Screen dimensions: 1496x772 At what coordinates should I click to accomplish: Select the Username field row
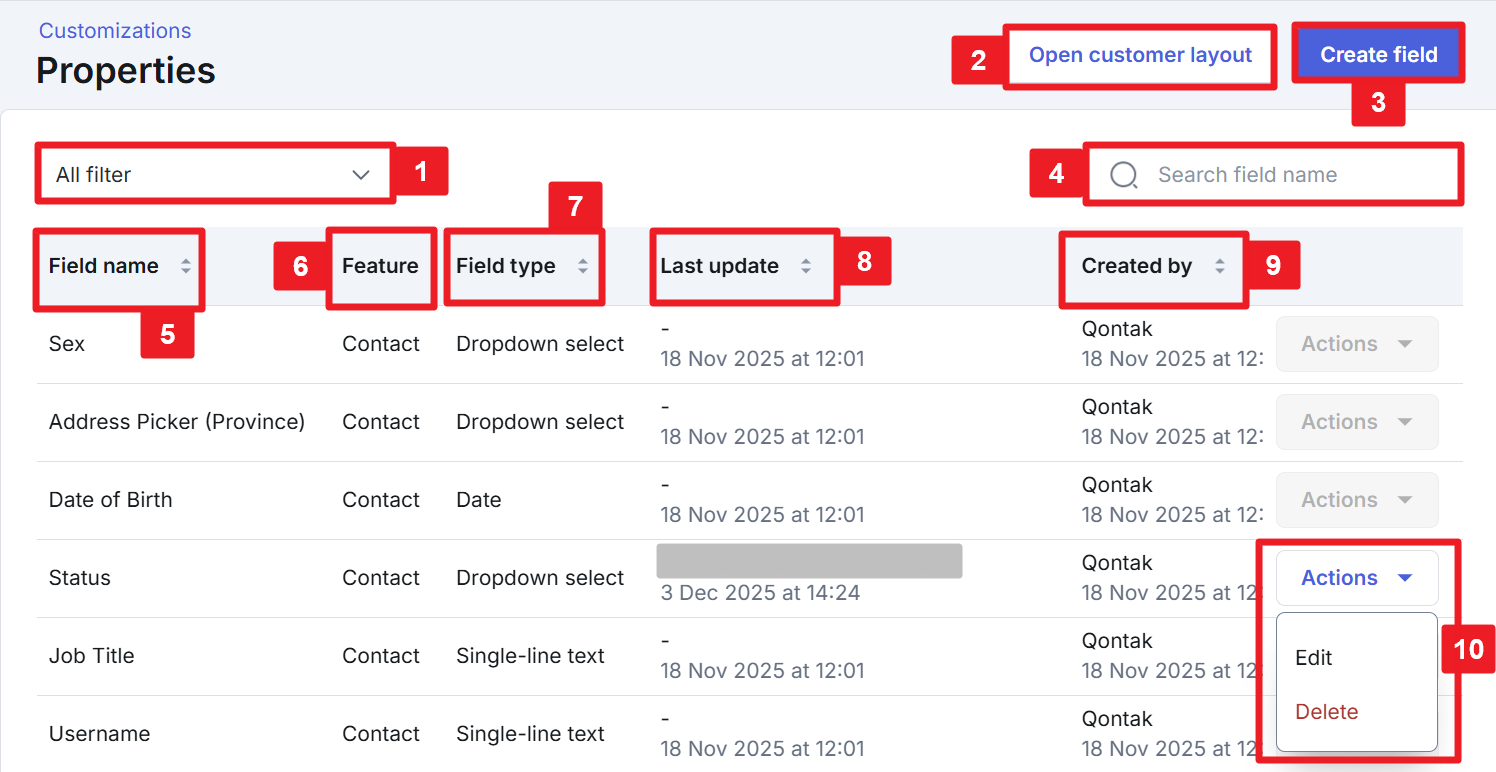[99, 734]
